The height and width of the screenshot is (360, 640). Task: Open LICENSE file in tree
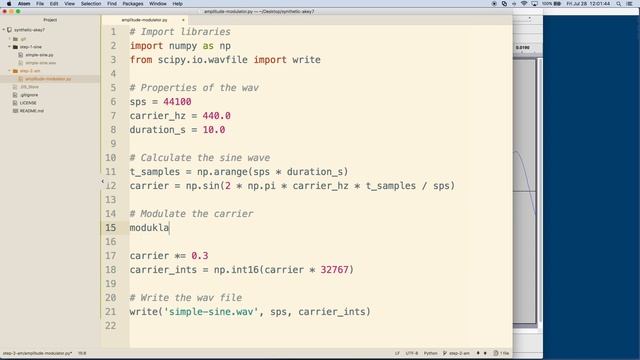tap(28, 103)
